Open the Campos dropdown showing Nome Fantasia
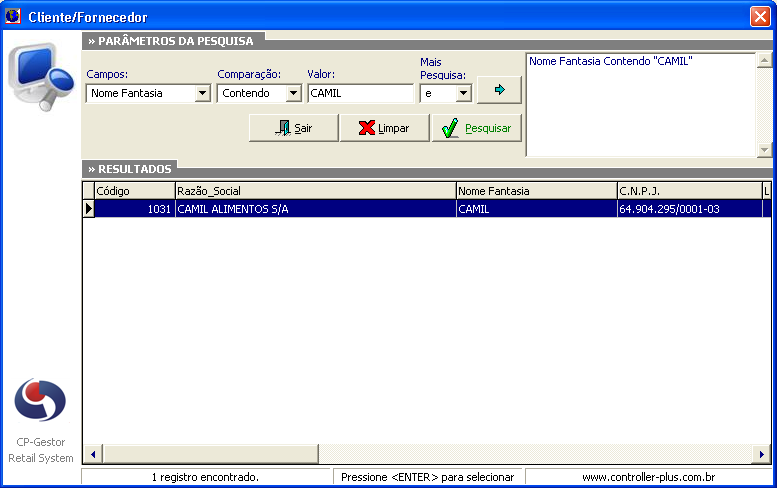 click(x=202, y=93)
